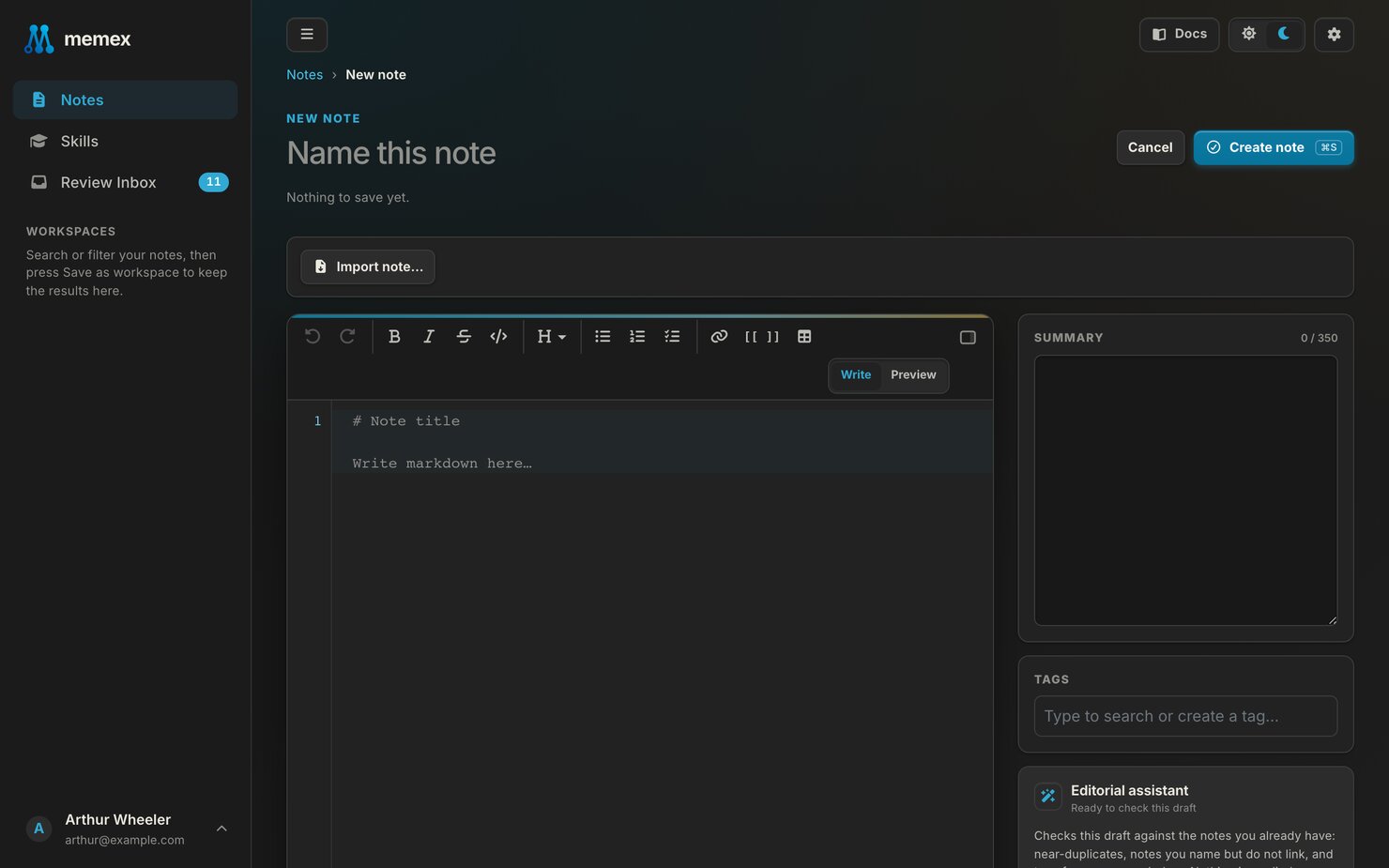Screen dimensions: 1389x868
Task: Apply strikethrough formatting
Action: coord(464,336)
